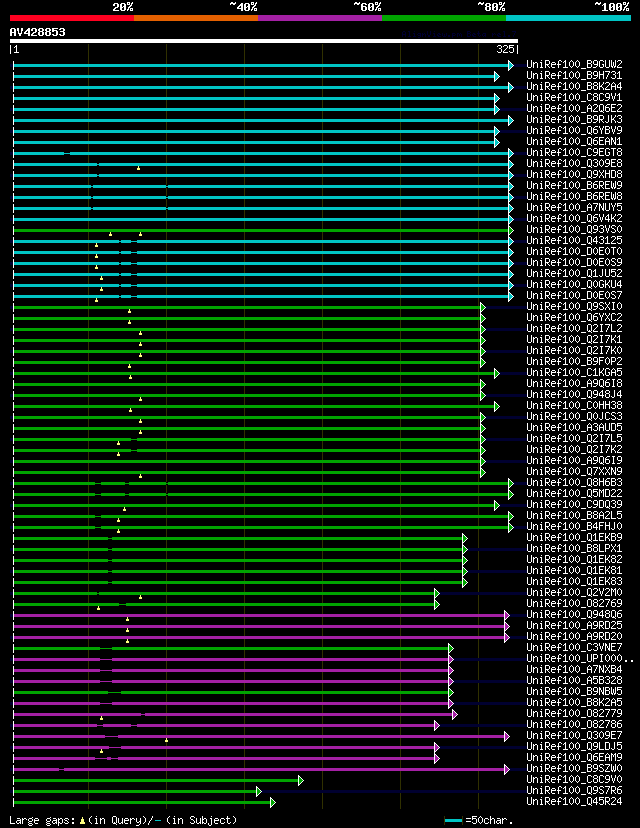Select the UniRef100_Q309E8 label
Viewport: 640px width, 828px height.
(x=575, y=163)
